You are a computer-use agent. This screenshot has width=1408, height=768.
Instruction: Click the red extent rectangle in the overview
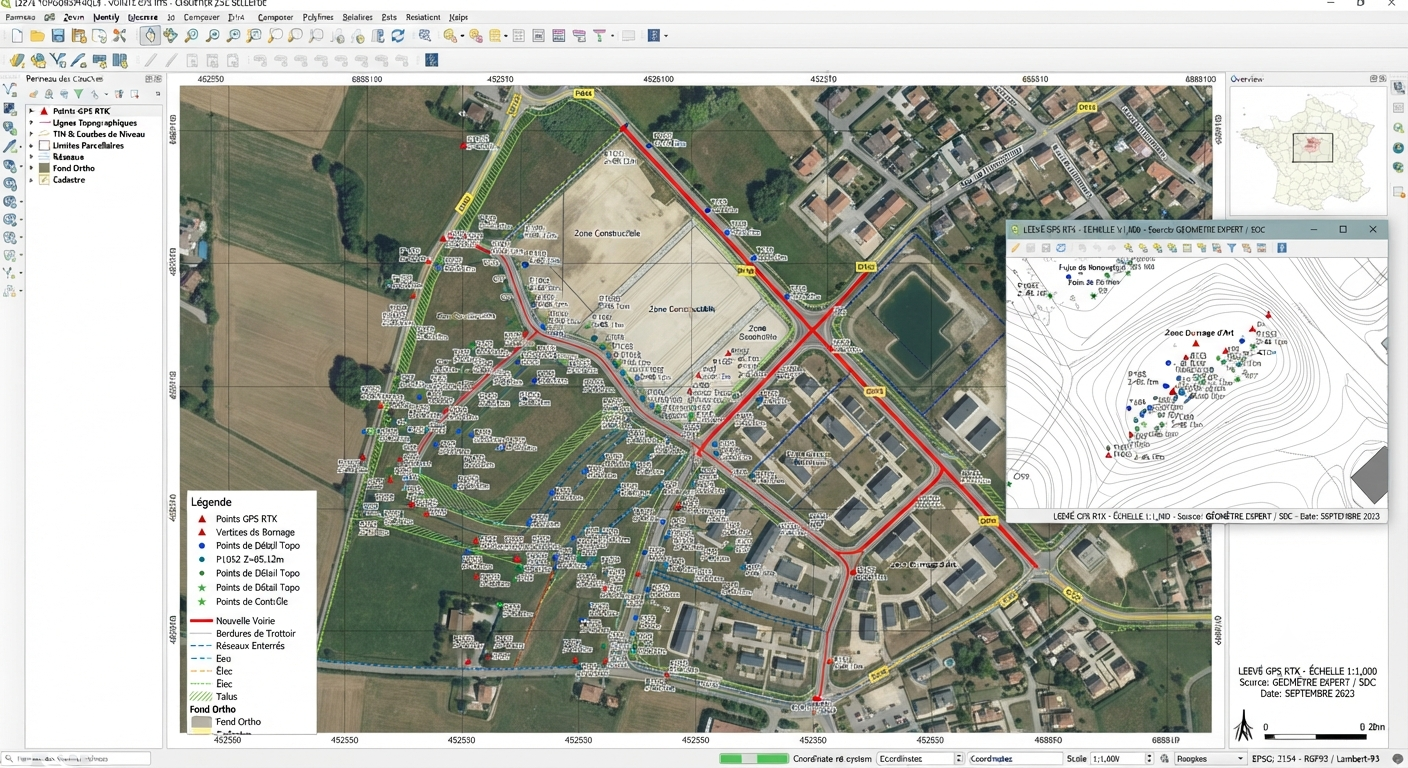tap(1312, 148)
